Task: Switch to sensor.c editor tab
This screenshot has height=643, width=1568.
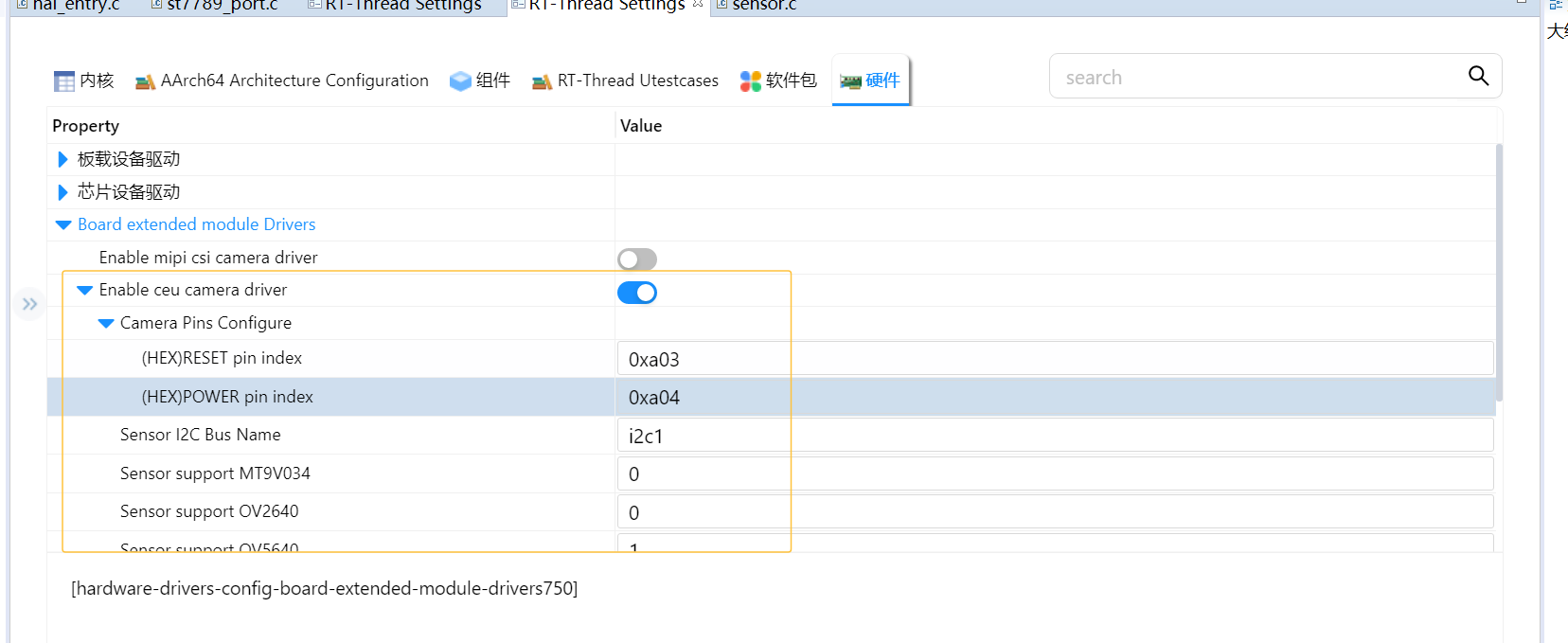Action: tap(756, 6)
